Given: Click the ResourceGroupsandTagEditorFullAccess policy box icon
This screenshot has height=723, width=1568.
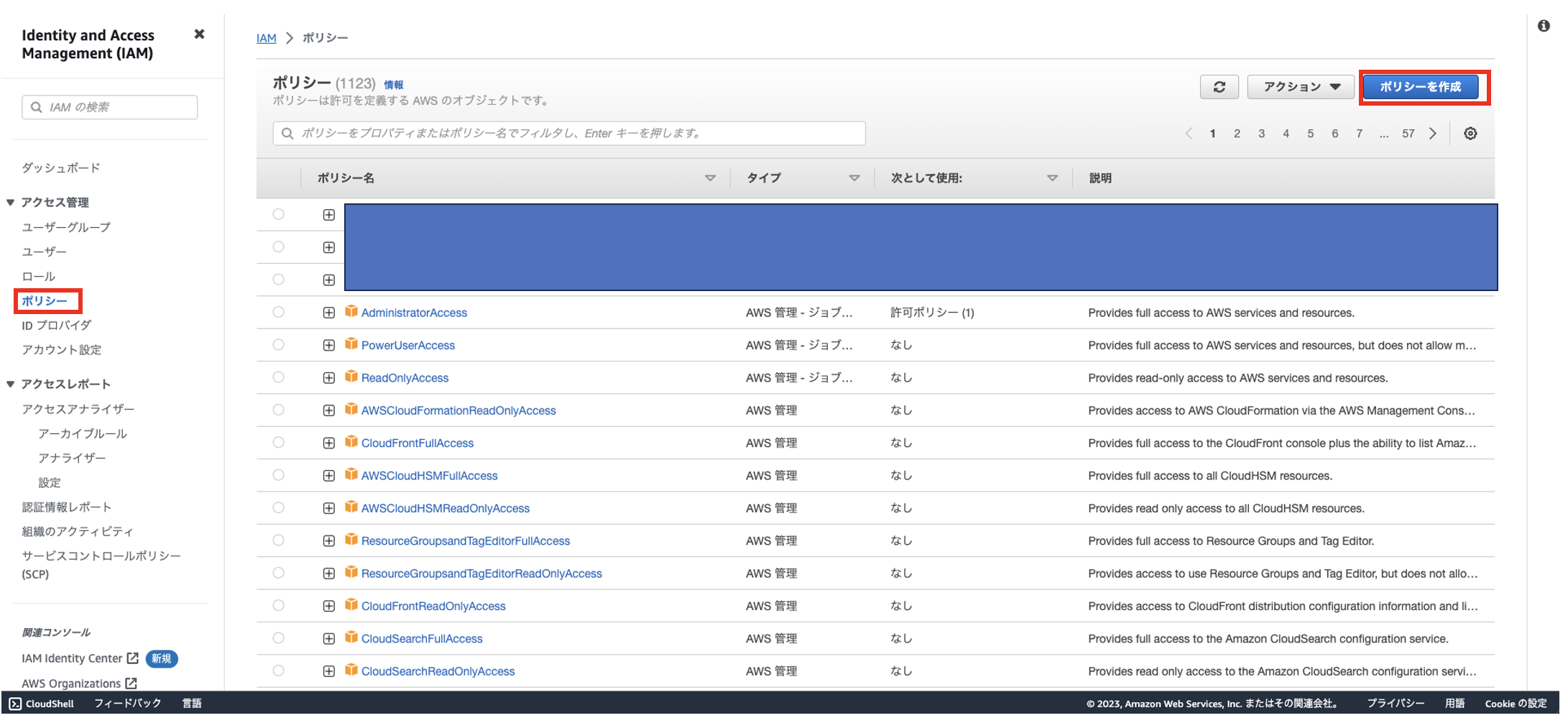Looking at the screenshot, I should coord(351,540).
